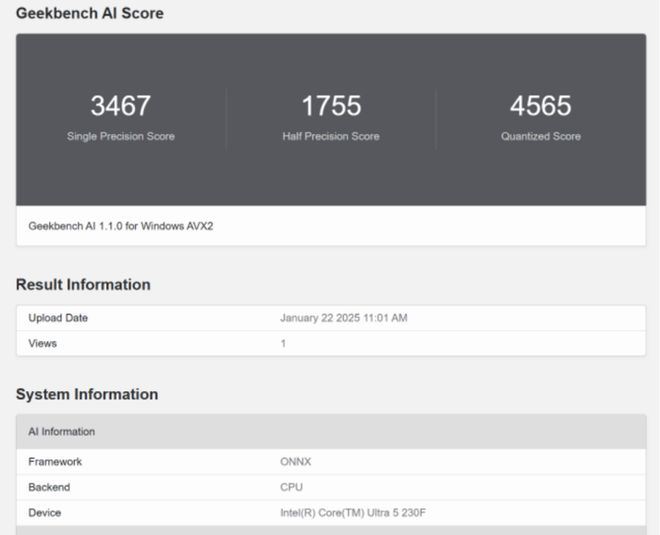The width and height of the screenshot is (660, 535).
Task: Click the Geekbench AI Score heading
Action: click(x=89, y=13)
